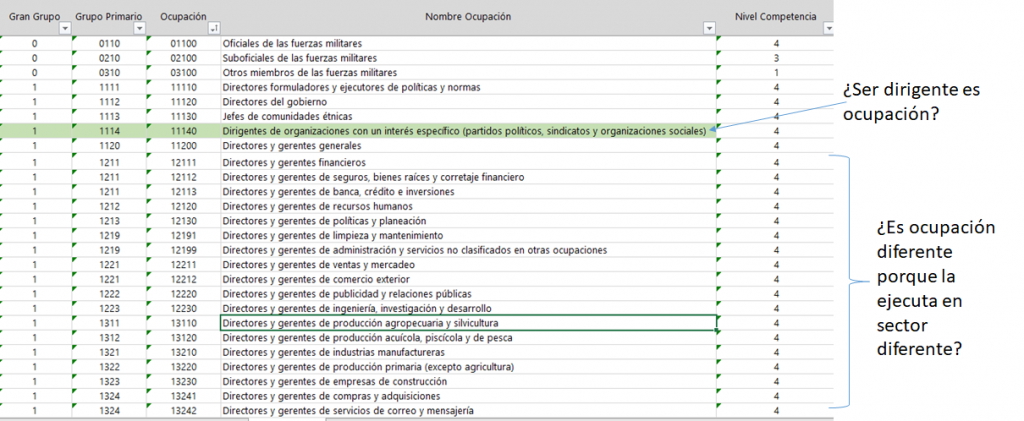Viewport: 1024px width, 421px height.
Task: Click the Nombre Ocupación column header
Action: pos(467,17)
